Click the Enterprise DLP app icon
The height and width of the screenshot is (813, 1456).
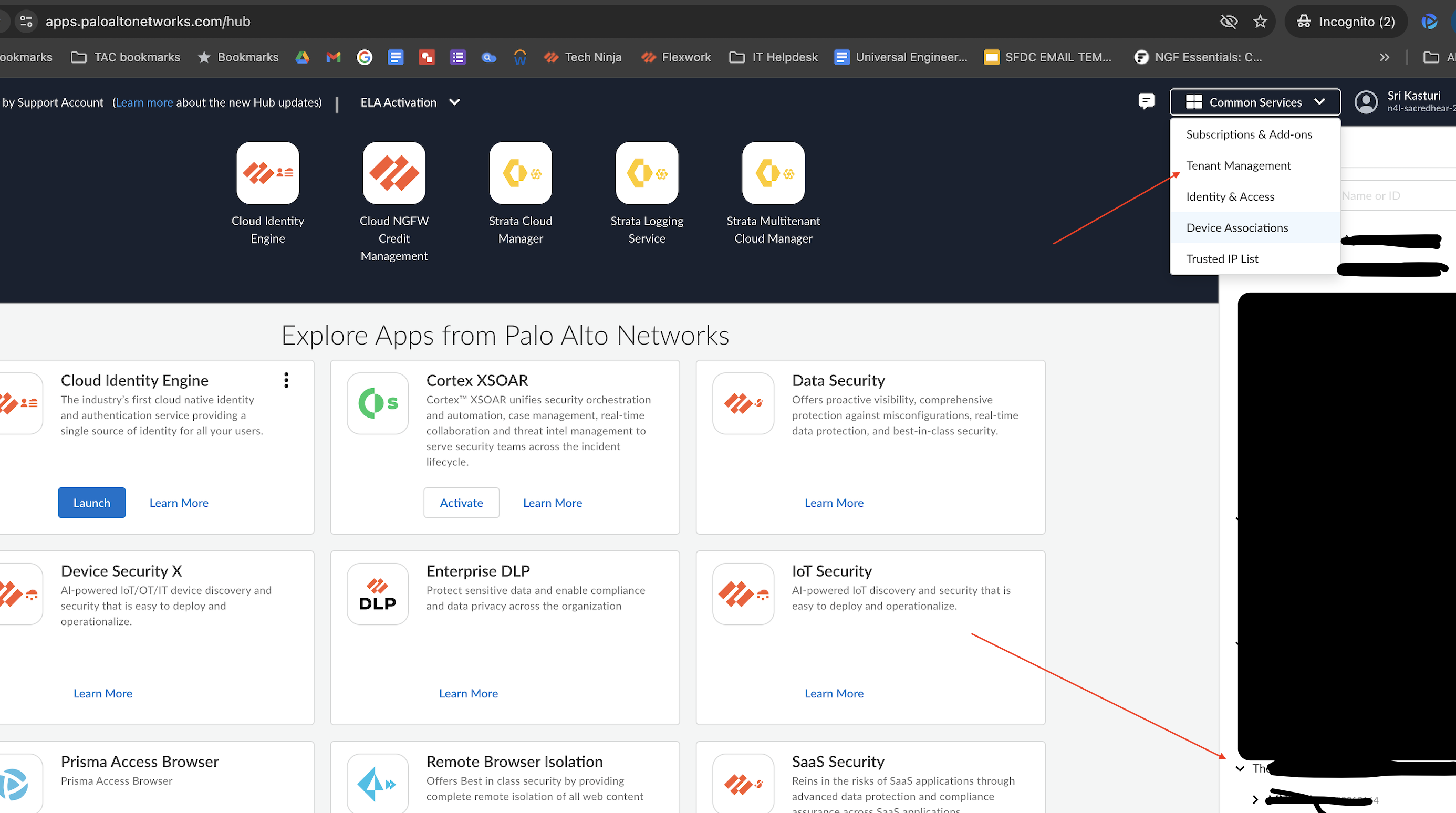(x=377, y=594)
